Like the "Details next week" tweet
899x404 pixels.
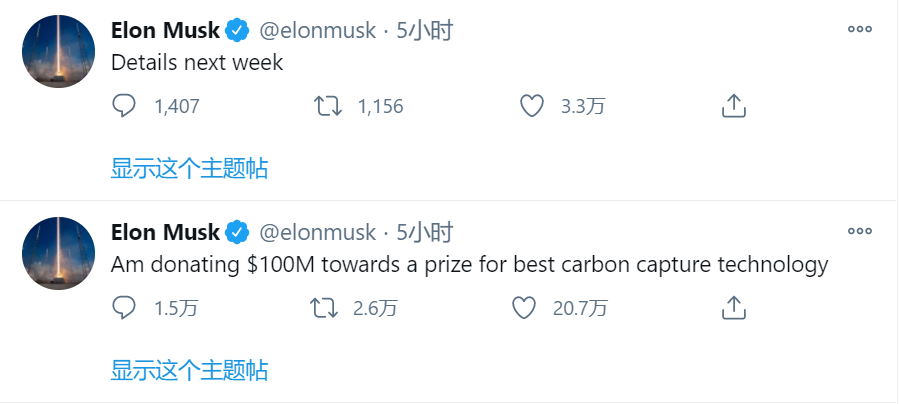tap(532, 106)
